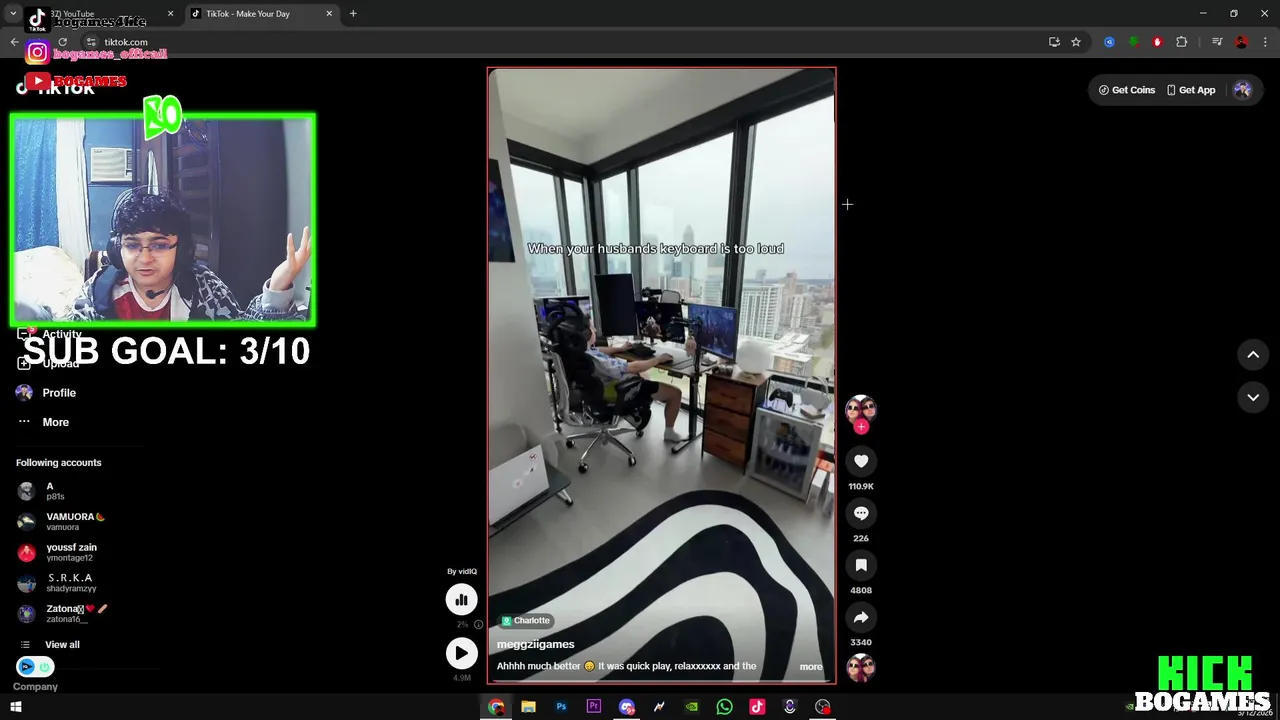The image size is (1280, 720).
Task: Close the TikTok - Make Your Day tab
Action: click(x=329, y=14)
